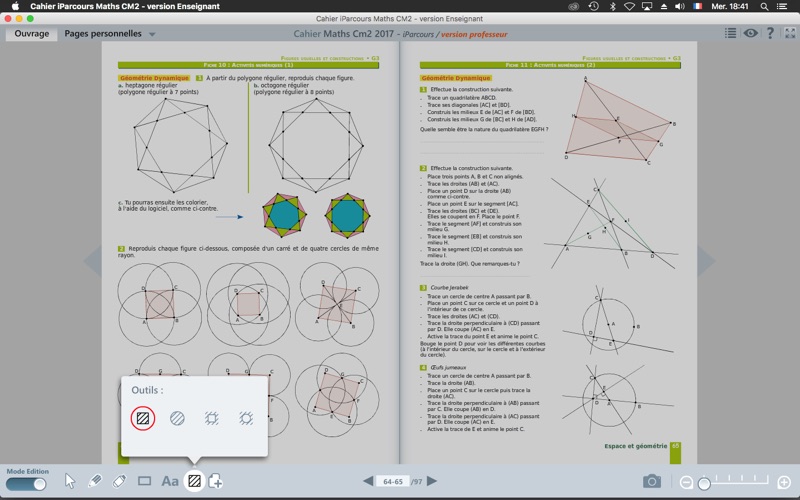Select the eraser tool
The height and width of the screenshot is (500, 800).
119,481
